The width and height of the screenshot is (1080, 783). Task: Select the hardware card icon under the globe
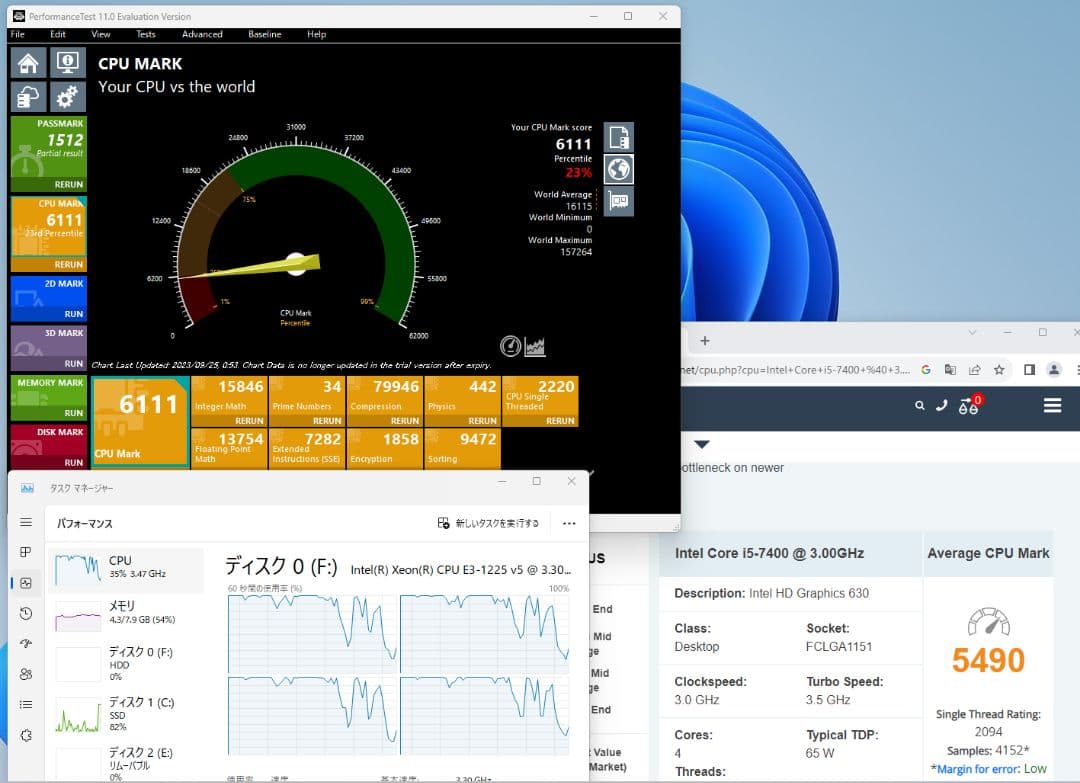coord(621,201)
